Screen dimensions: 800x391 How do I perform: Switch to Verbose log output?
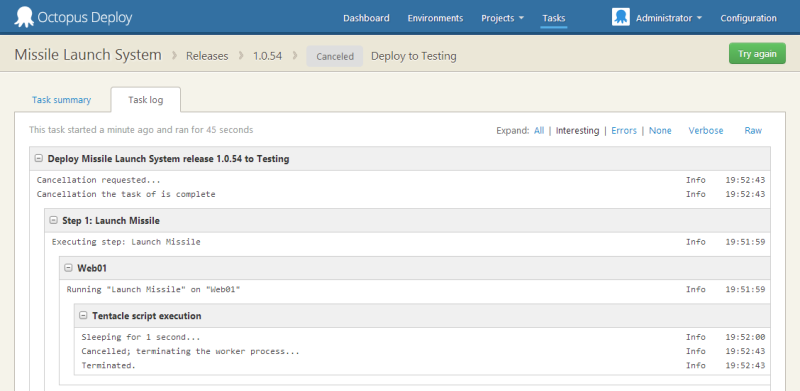(706, 131)
